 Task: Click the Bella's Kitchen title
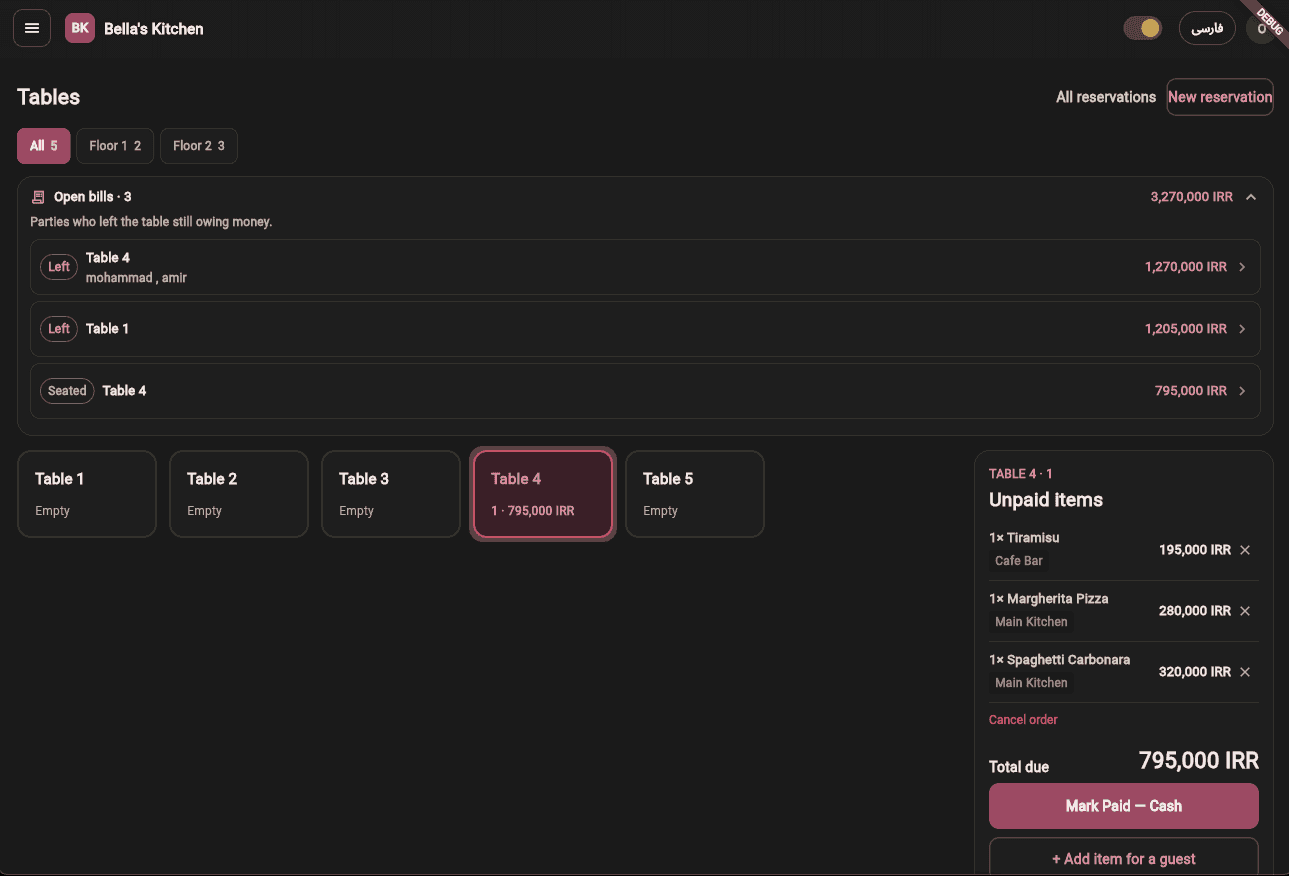point(154,29)
